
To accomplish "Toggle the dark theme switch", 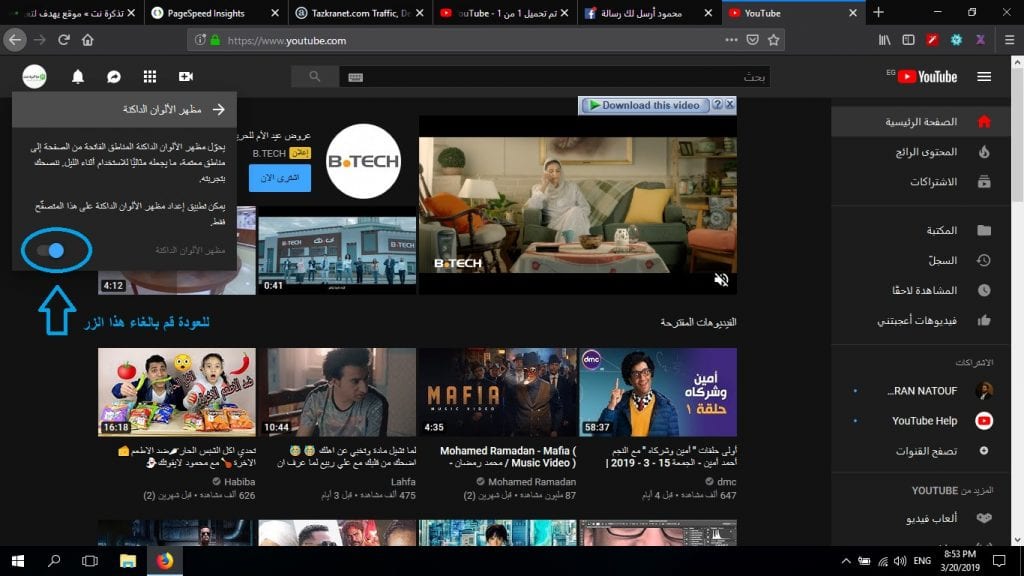I will point(51,250).
